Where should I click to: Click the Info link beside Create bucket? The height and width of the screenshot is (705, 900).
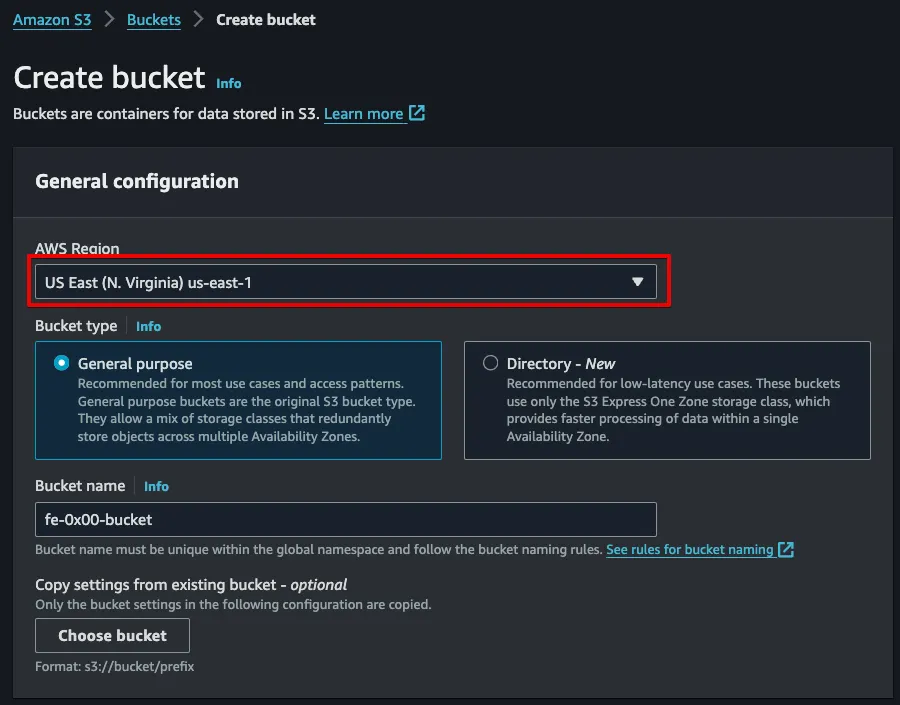pyautogui.click(x=228, y=83)
